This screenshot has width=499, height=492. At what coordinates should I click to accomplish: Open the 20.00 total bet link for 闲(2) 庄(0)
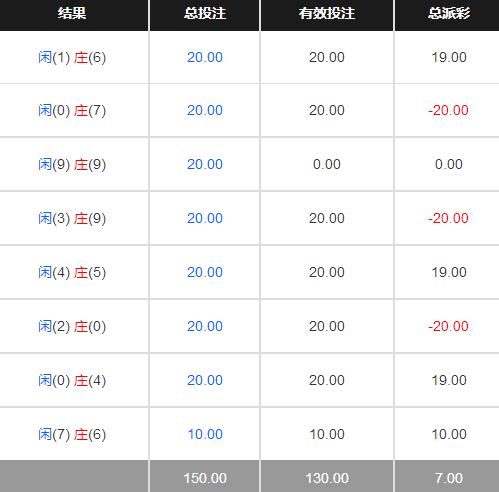pos(205,326)
